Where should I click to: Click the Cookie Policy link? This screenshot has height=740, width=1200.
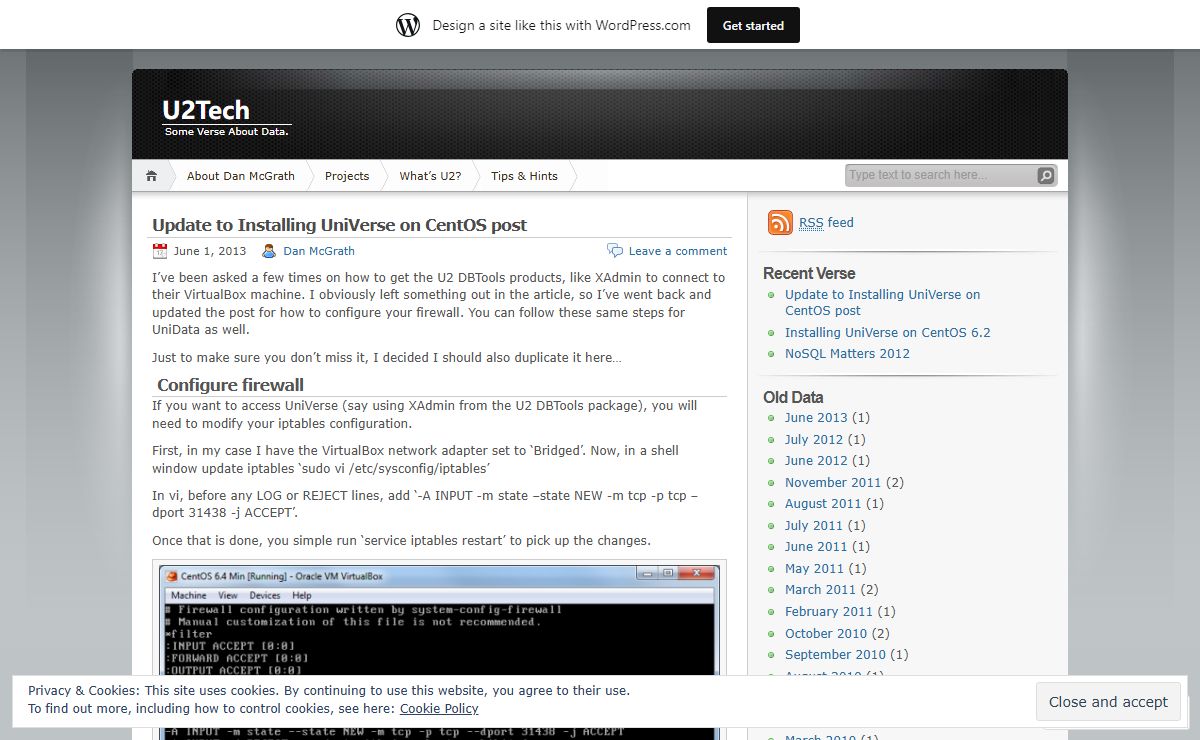coord(439,709)
